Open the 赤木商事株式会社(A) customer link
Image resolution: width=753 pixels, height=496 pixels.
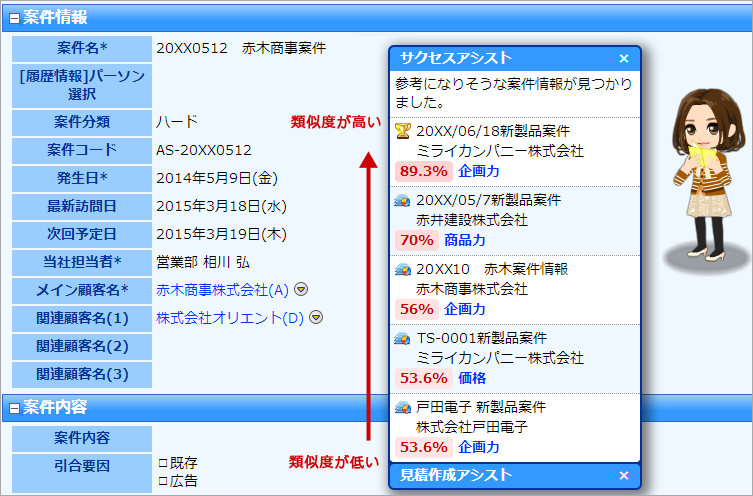222,290
